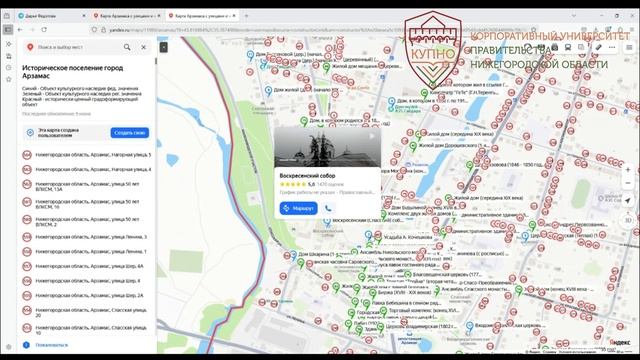Go back with the browser back arrow
The width and height of the screenshot is (640, 360).
pos(20,30)
